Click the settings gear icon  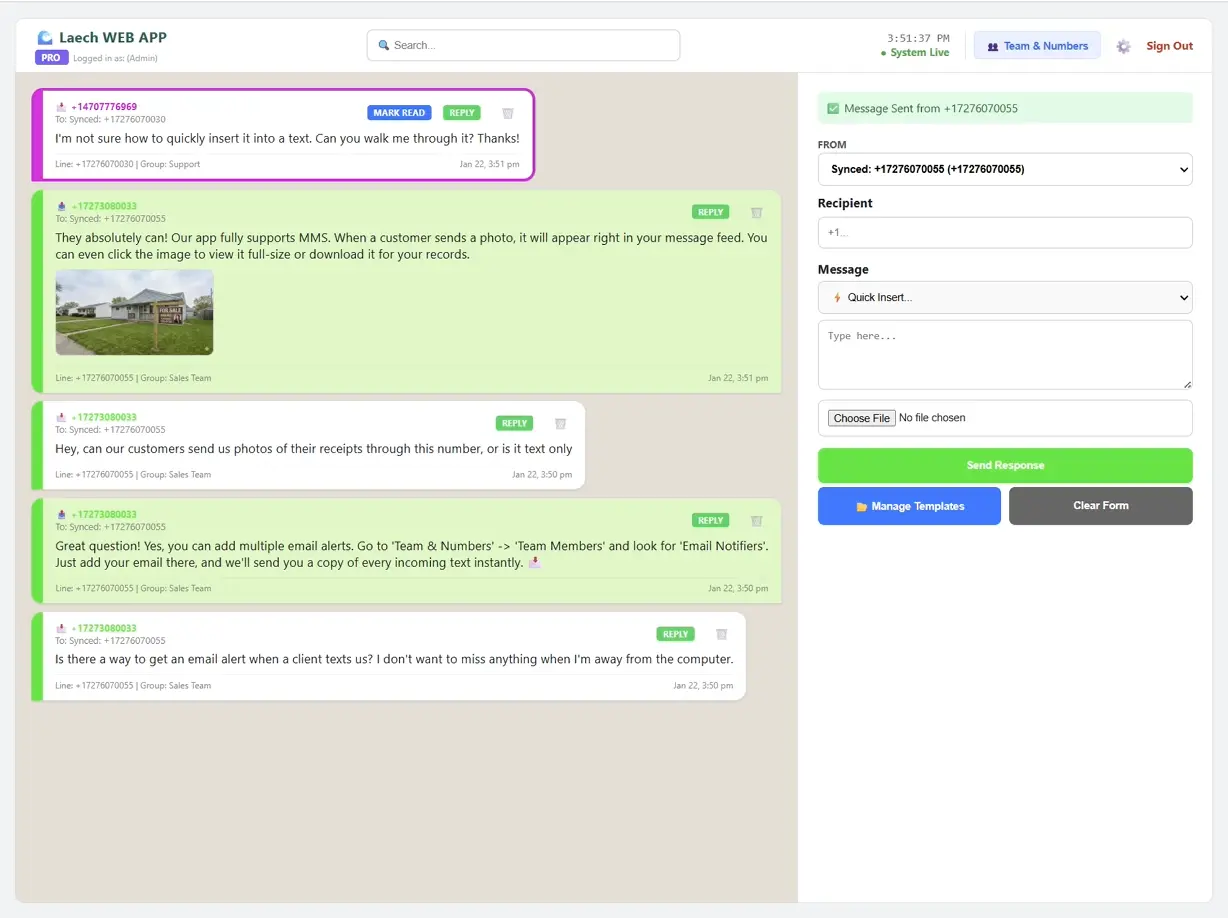click(x=1122, y=46)
